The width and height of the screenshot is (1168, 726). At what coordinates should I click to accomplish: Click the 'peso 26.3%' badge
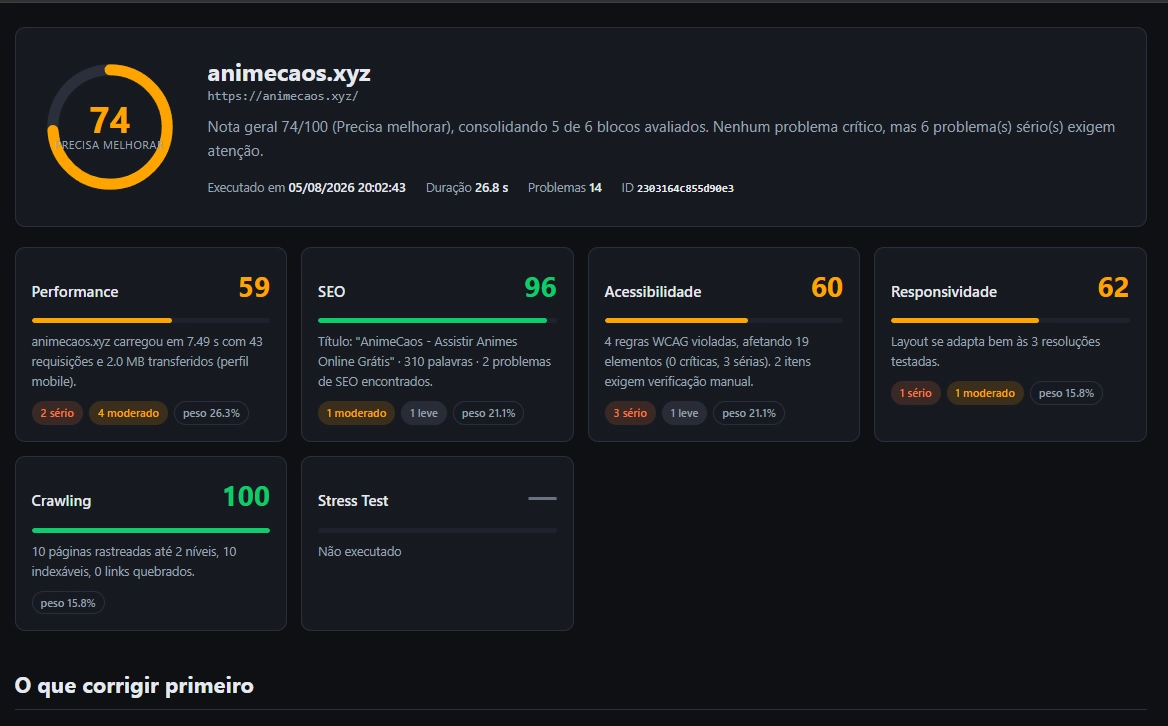(212, 413)
